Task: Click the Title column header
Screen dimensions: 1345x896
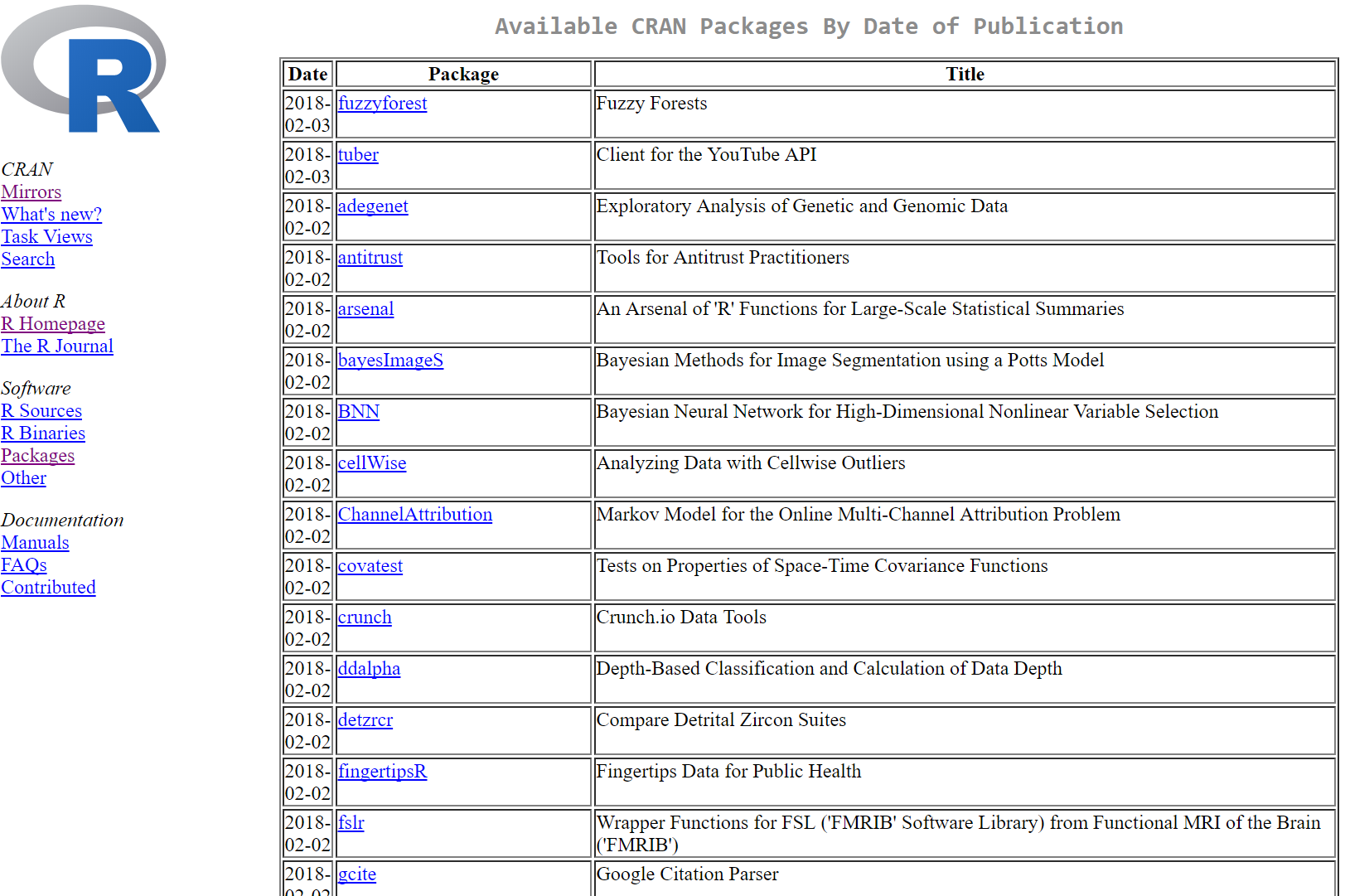Action: tap(965, 75)
